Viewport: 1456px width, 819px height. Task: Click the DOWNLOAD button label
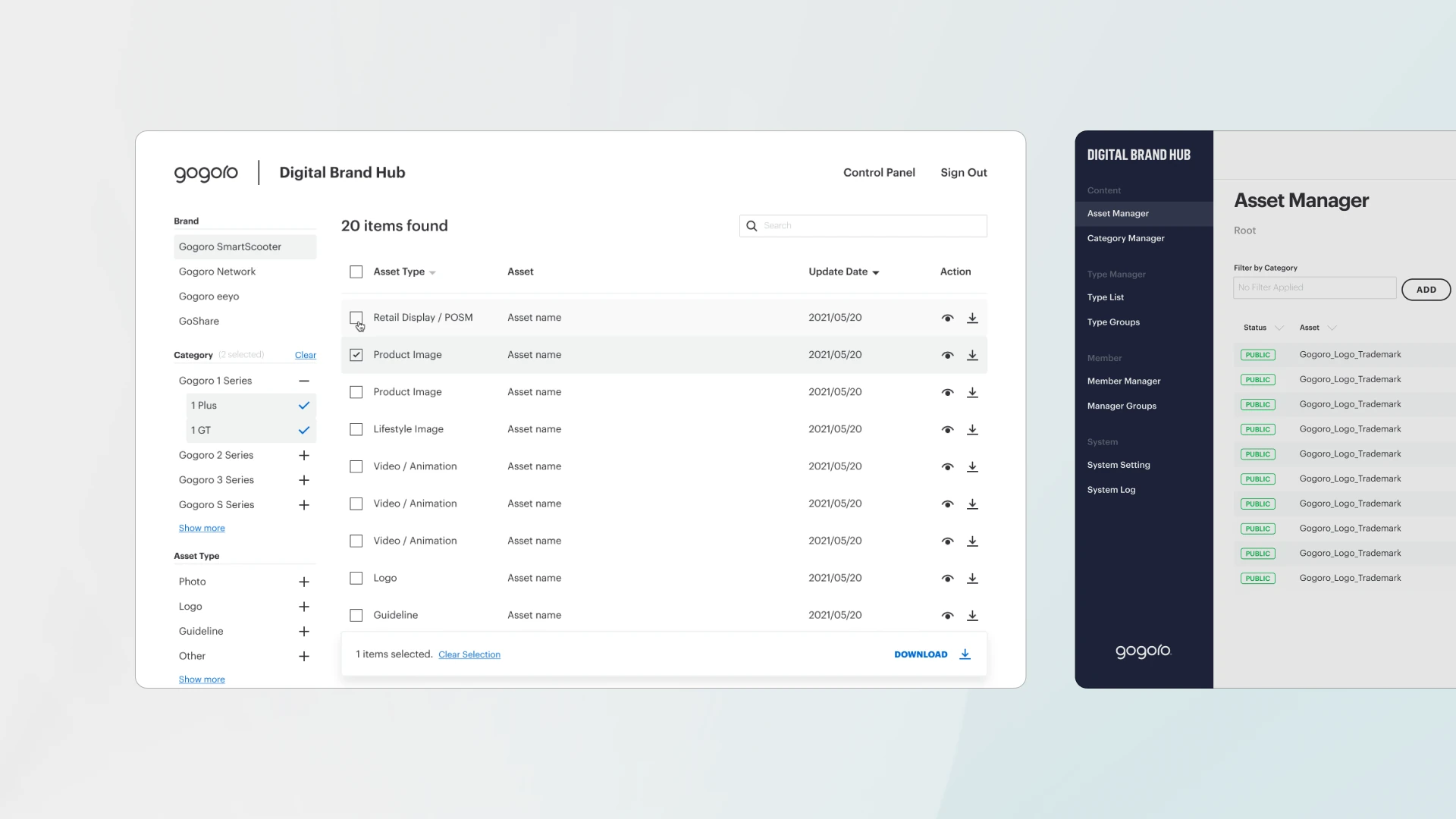tap(921, 654)
